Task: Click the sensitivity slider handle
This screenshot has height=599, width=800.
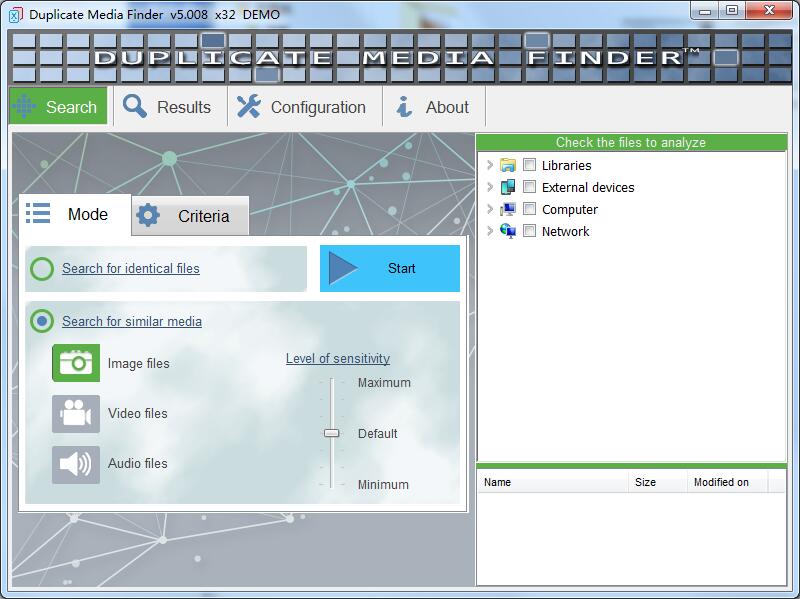Action: point(332,433)
